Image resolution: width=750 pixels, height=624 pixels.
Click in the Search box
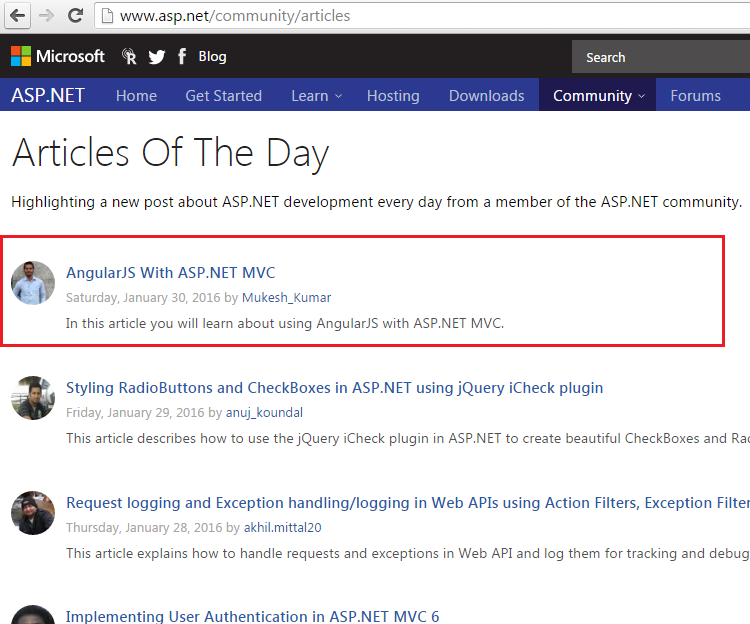pyautogui.click(x=661, y=57)
